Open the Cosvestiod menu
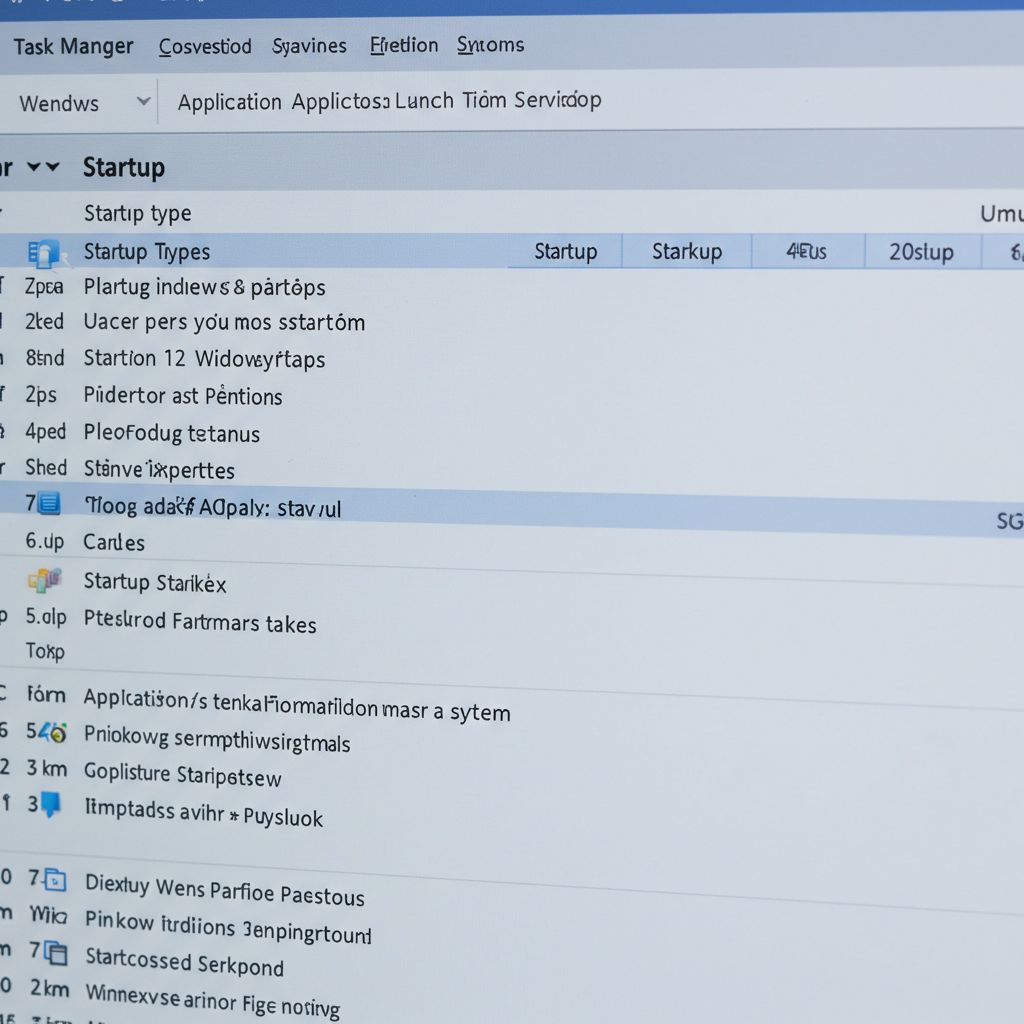Image resolution: width=1024 pixels, height=1024 pixels. [205, 46]
